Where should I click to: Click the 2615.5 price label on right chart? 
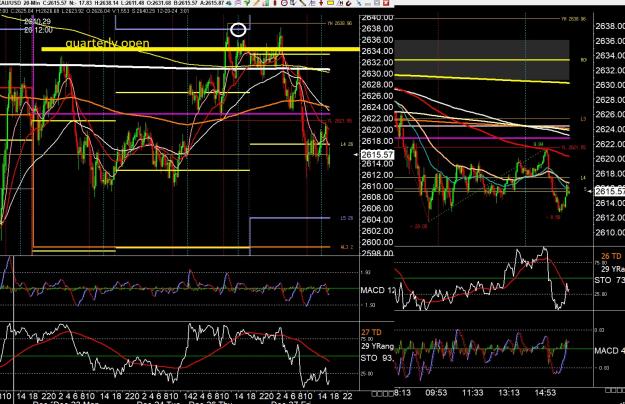pyautogui.click(x=610, y=191)
